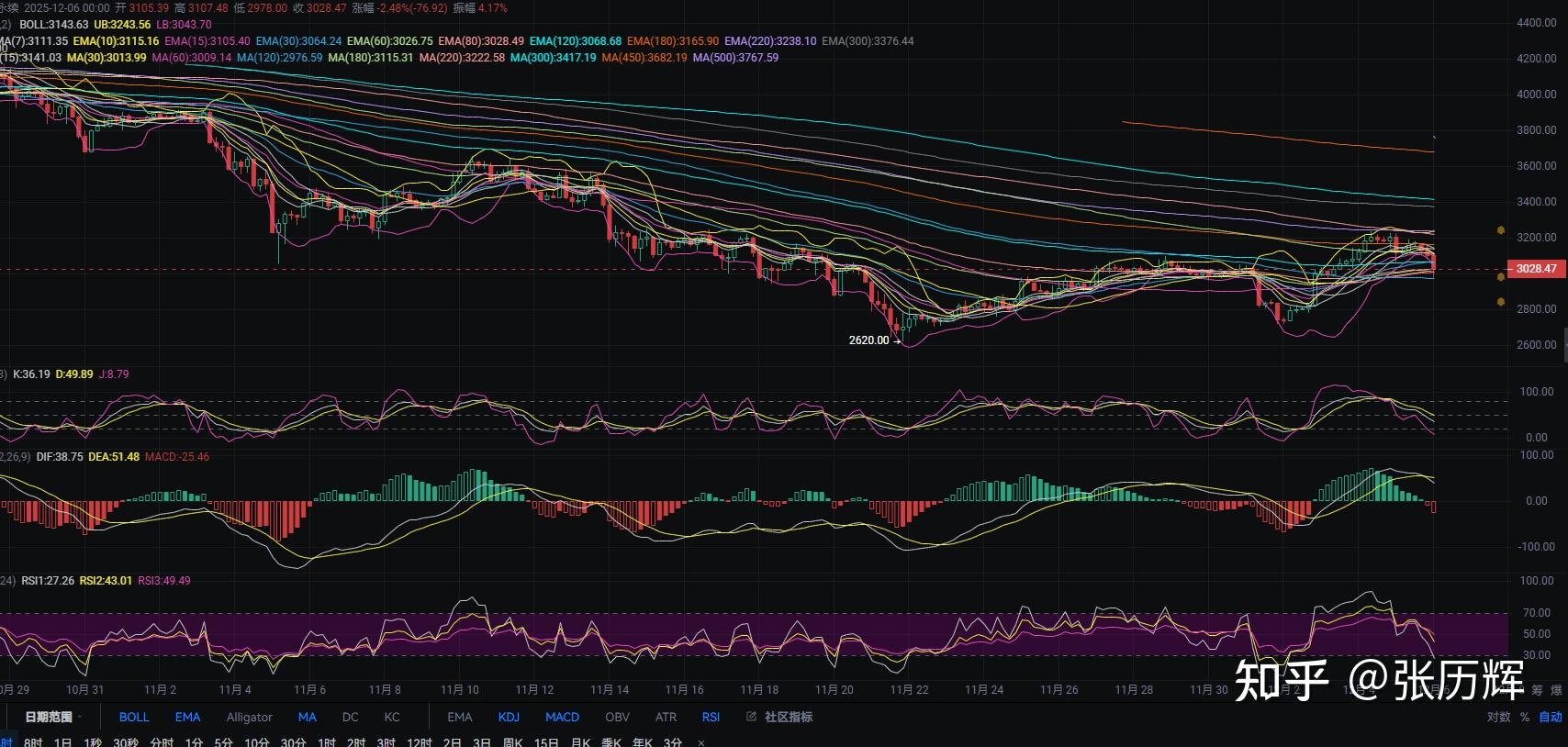
Task: Open the 日期范围 date range dropdown
Action: tap(51, 717)
